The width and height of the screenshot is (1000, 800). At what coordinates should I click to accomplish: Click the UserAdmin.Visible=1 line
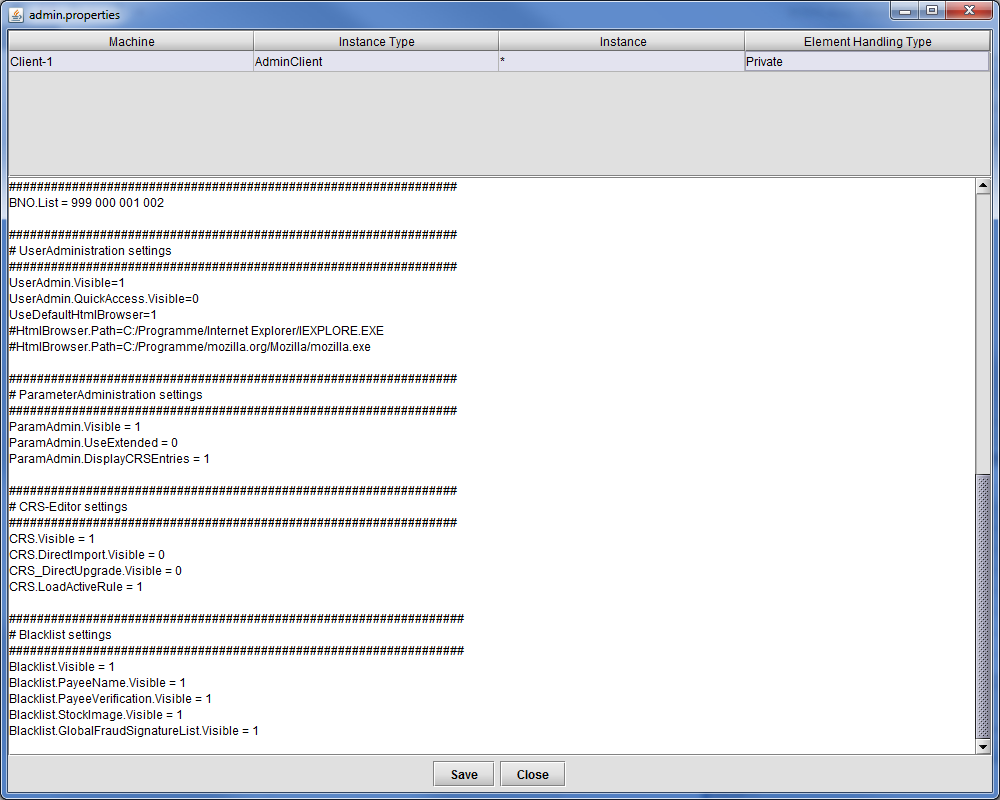point(67,283)
